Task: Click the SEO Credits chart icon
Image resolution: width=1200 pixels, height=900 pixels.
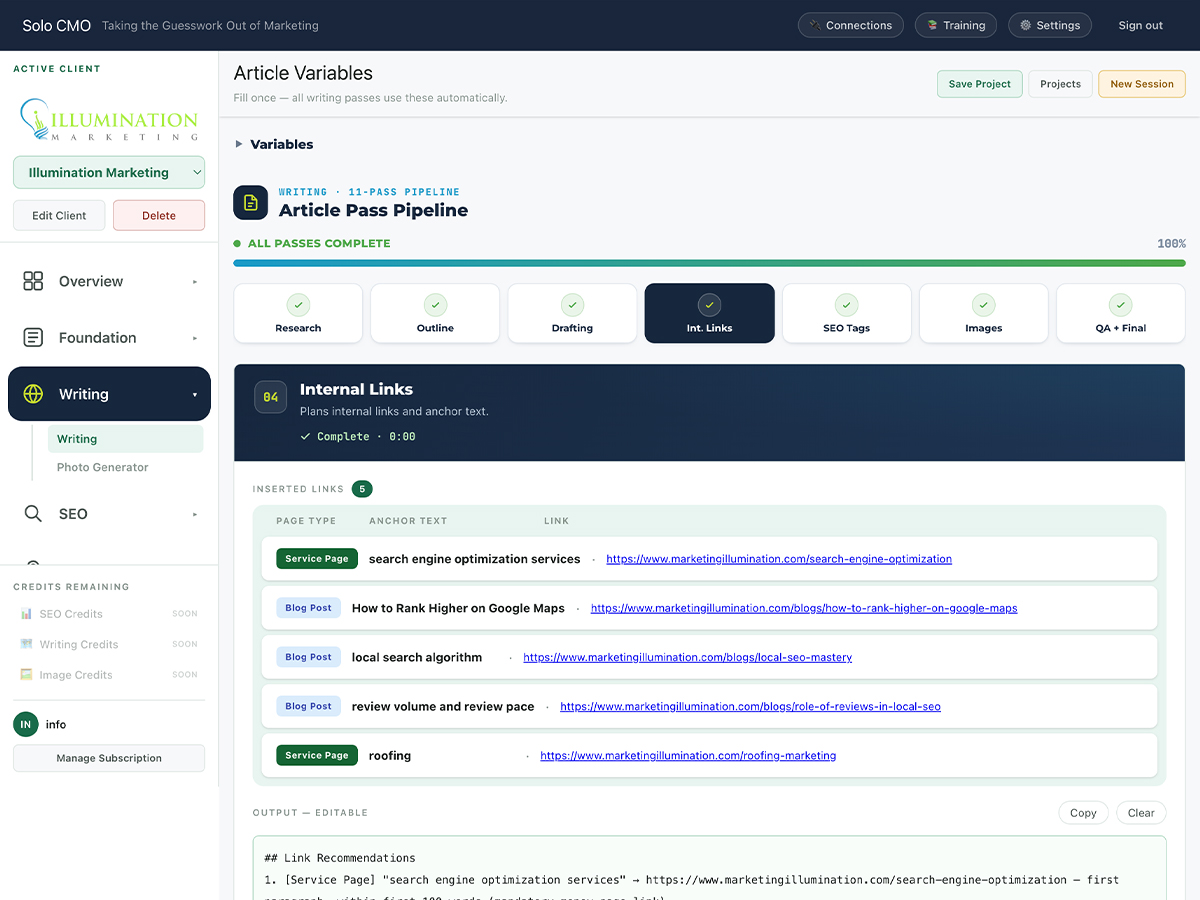Action: click(26, 614)
